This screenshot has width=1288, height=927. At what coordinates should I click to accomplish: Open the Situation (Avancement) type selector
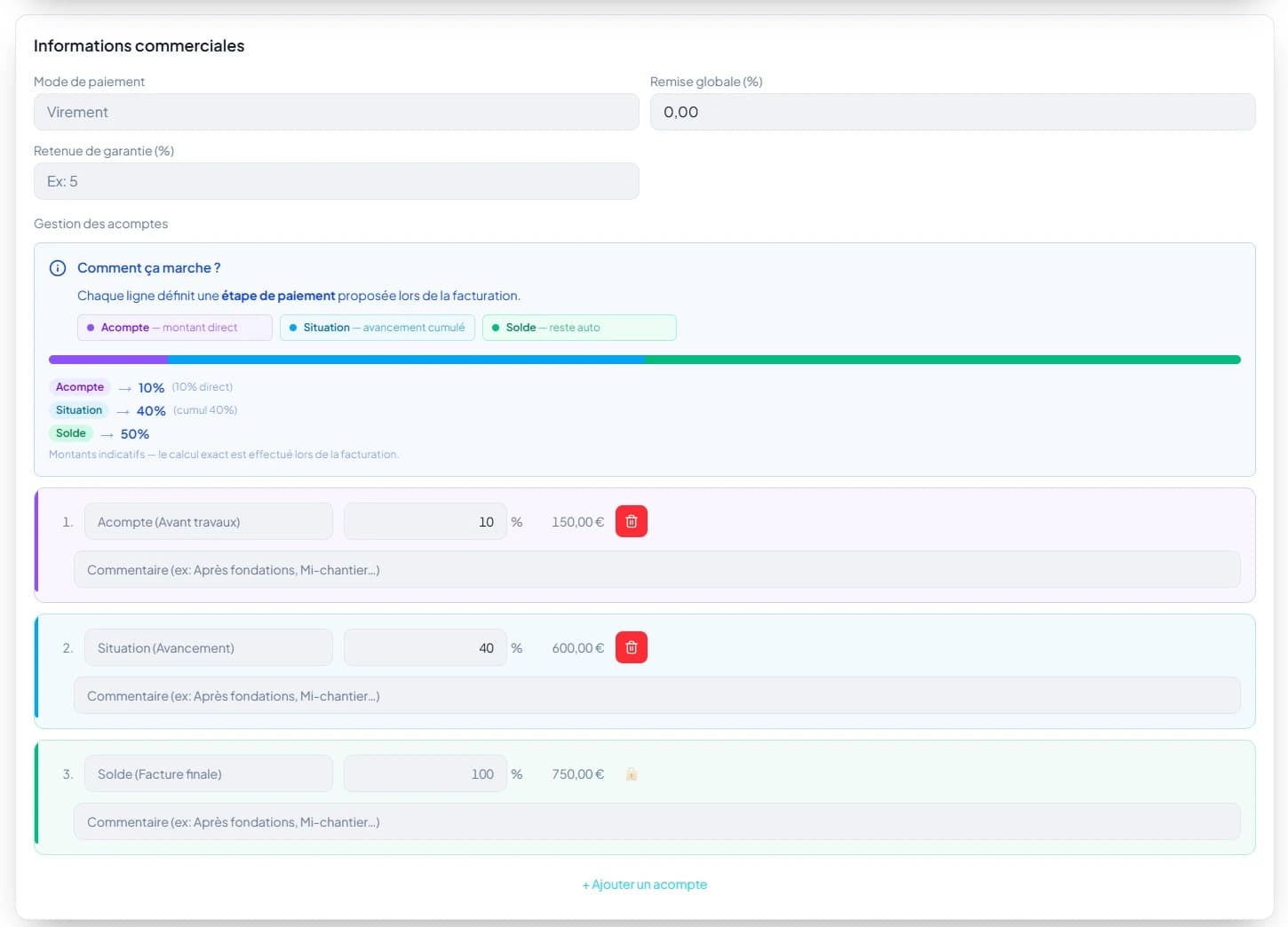tap(208, 647)
